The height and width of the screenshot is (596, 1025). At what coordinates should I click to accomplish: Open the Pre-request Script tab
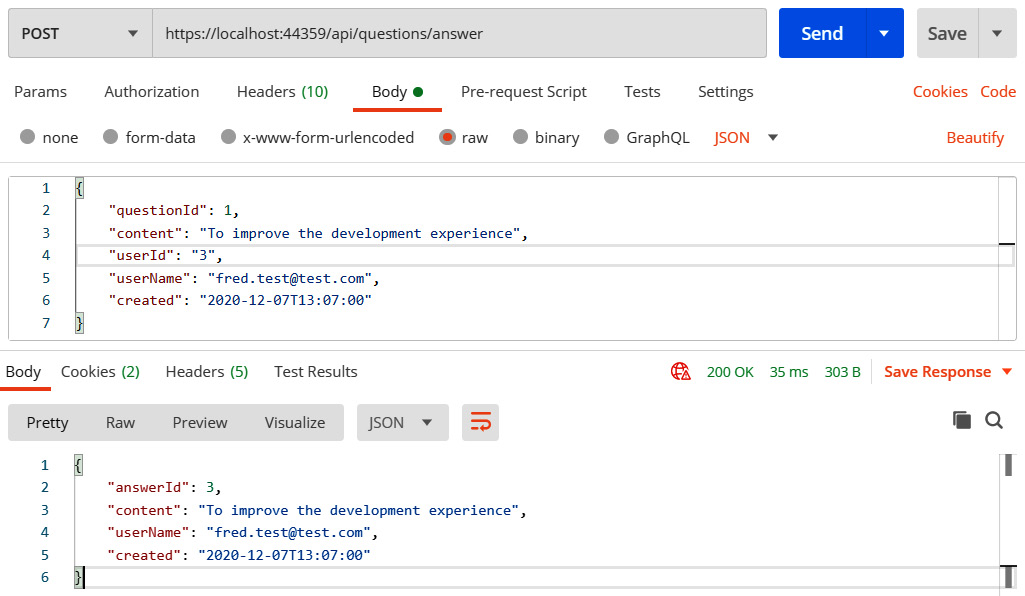click(x=523, y=92)
